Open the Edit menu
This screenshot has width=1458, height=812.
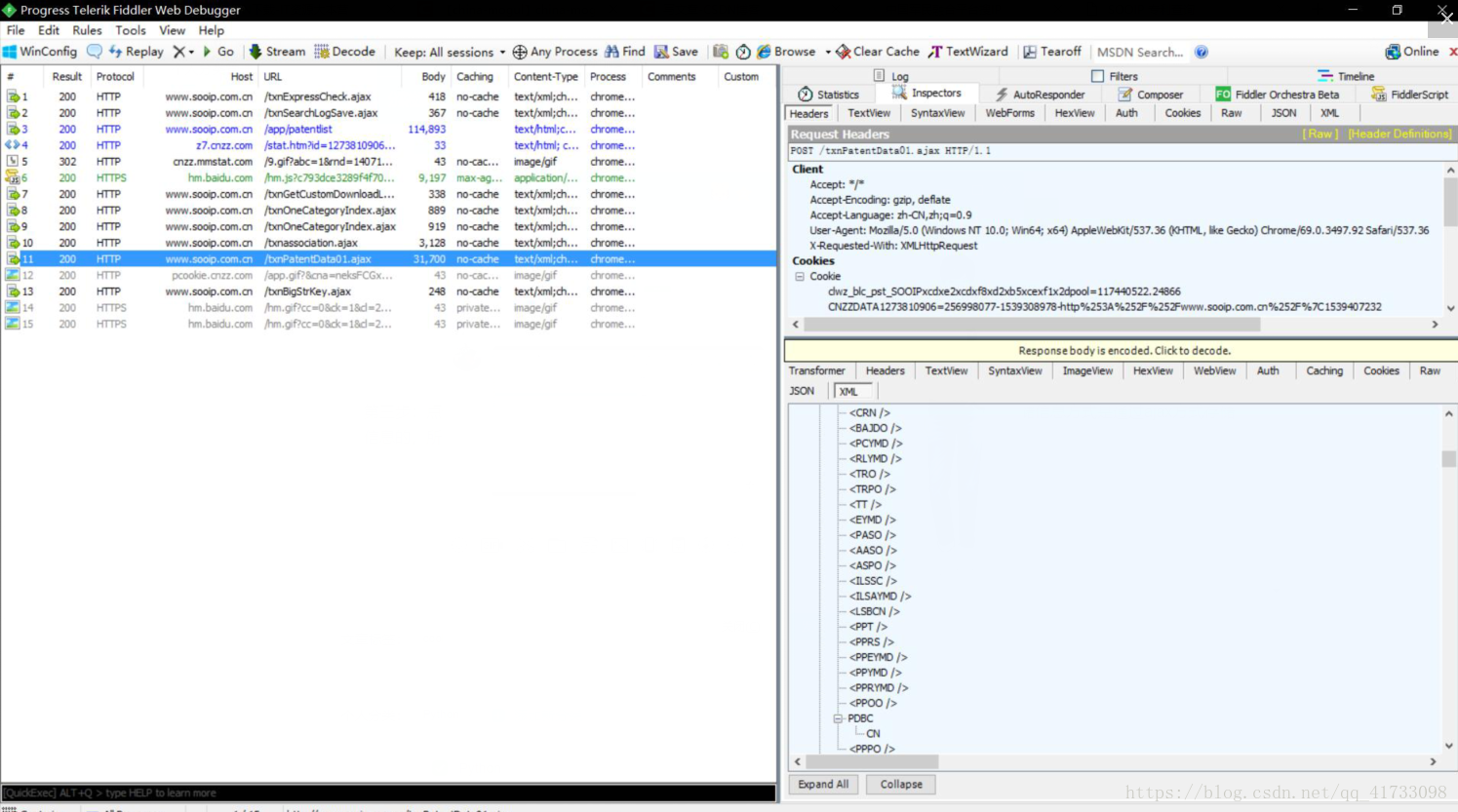coord(49,30)
